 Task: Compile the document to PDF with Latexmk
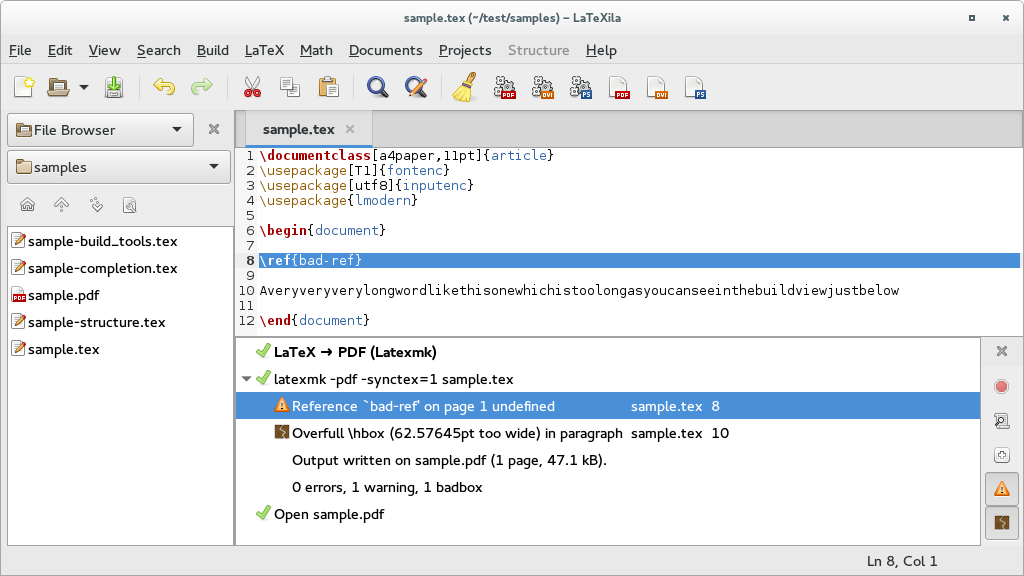pos(505,87)
